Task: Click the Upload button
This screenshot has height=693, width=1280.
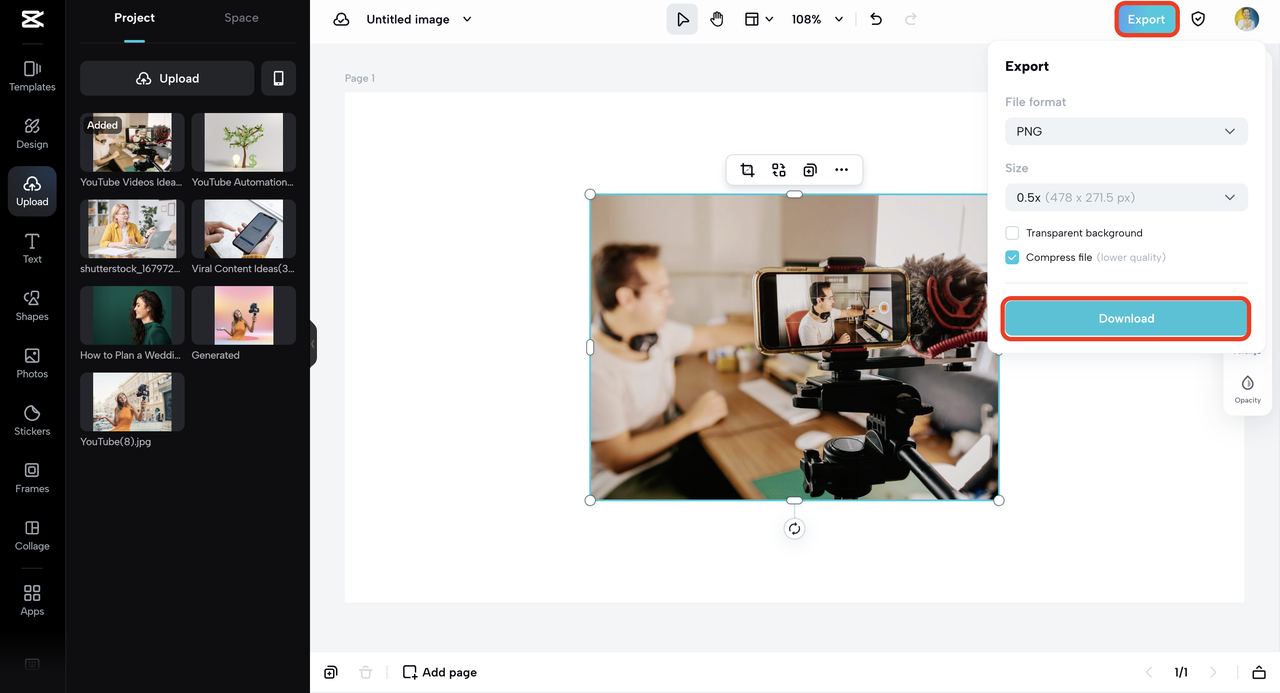Action: point(167,78)
